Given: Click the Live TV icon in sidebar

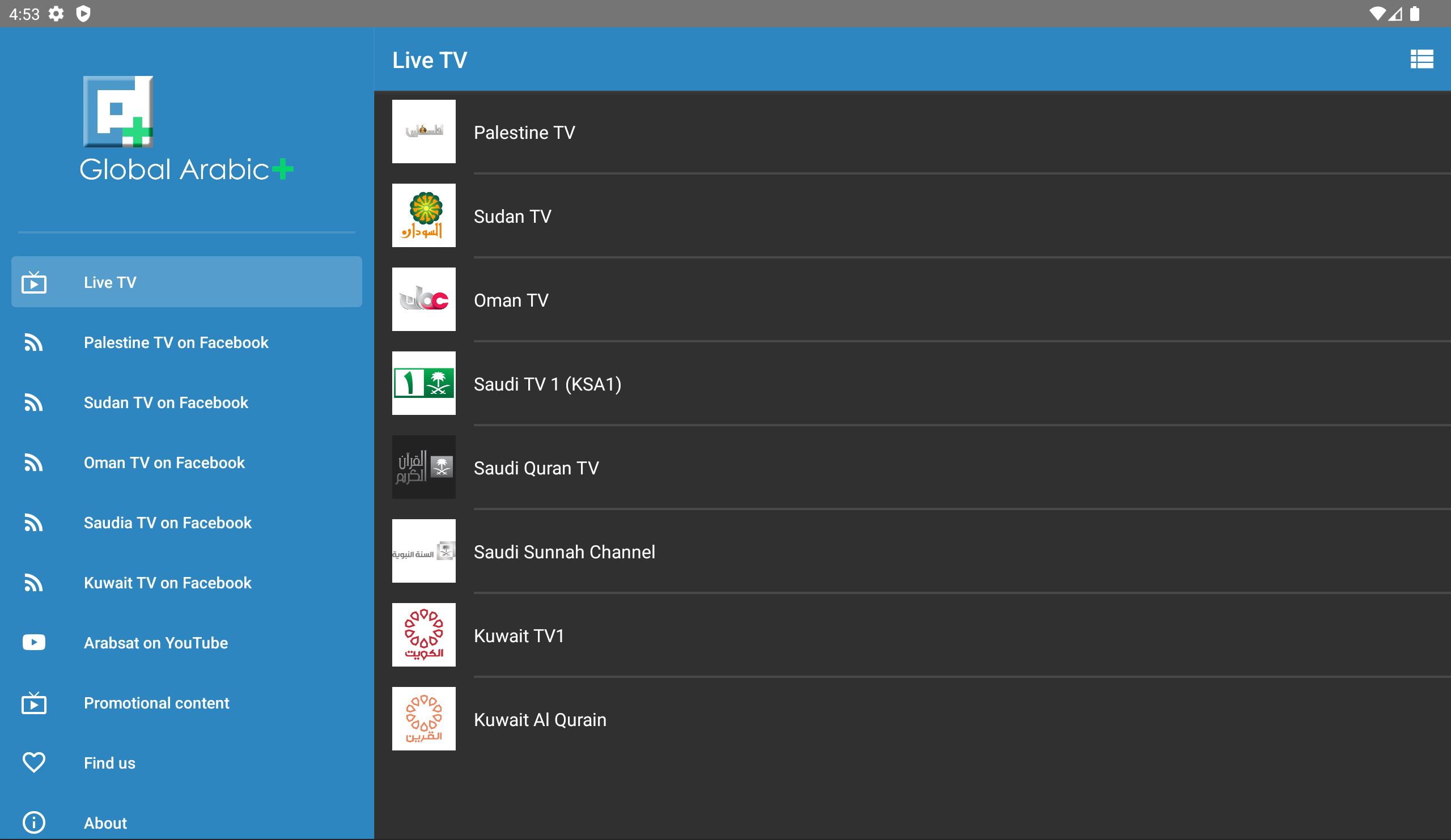Looking at the screenshot, I should 34,282.
